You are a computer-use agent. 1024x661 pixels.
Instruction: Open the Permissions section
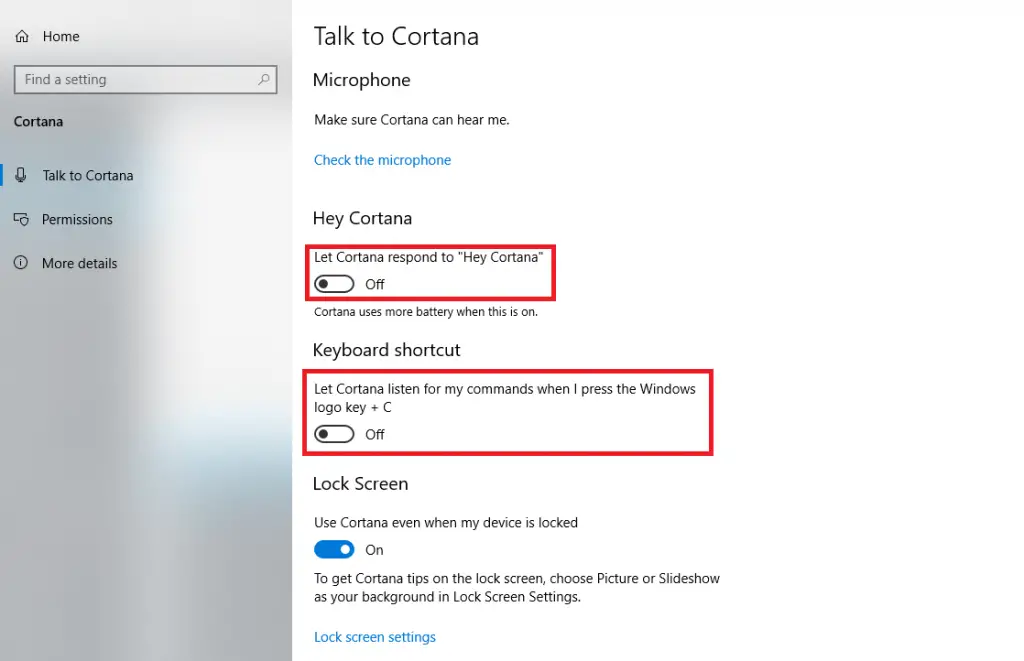coord(77,219)
